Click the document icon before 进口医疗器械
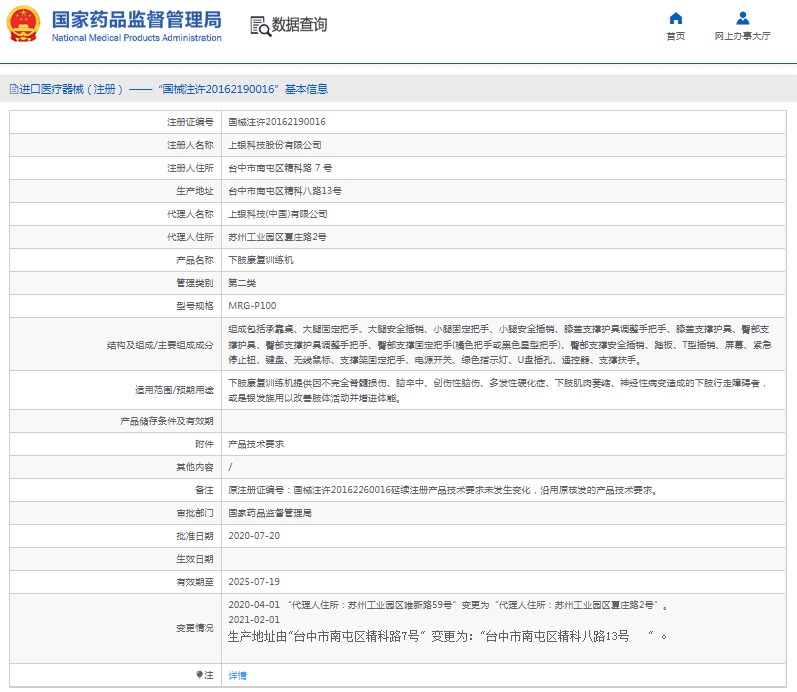Viewport: 797px width, 692px height. [x=14, y=89]
